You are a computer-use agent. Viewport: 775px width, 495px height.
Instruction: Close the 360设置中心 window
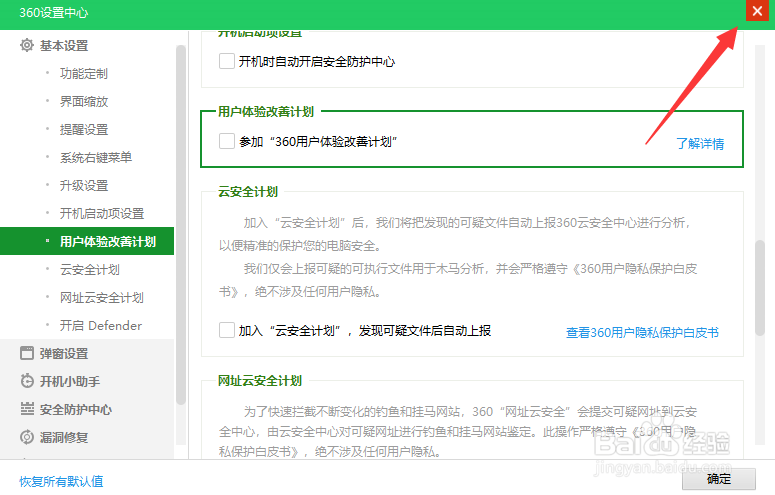[757, 11]
